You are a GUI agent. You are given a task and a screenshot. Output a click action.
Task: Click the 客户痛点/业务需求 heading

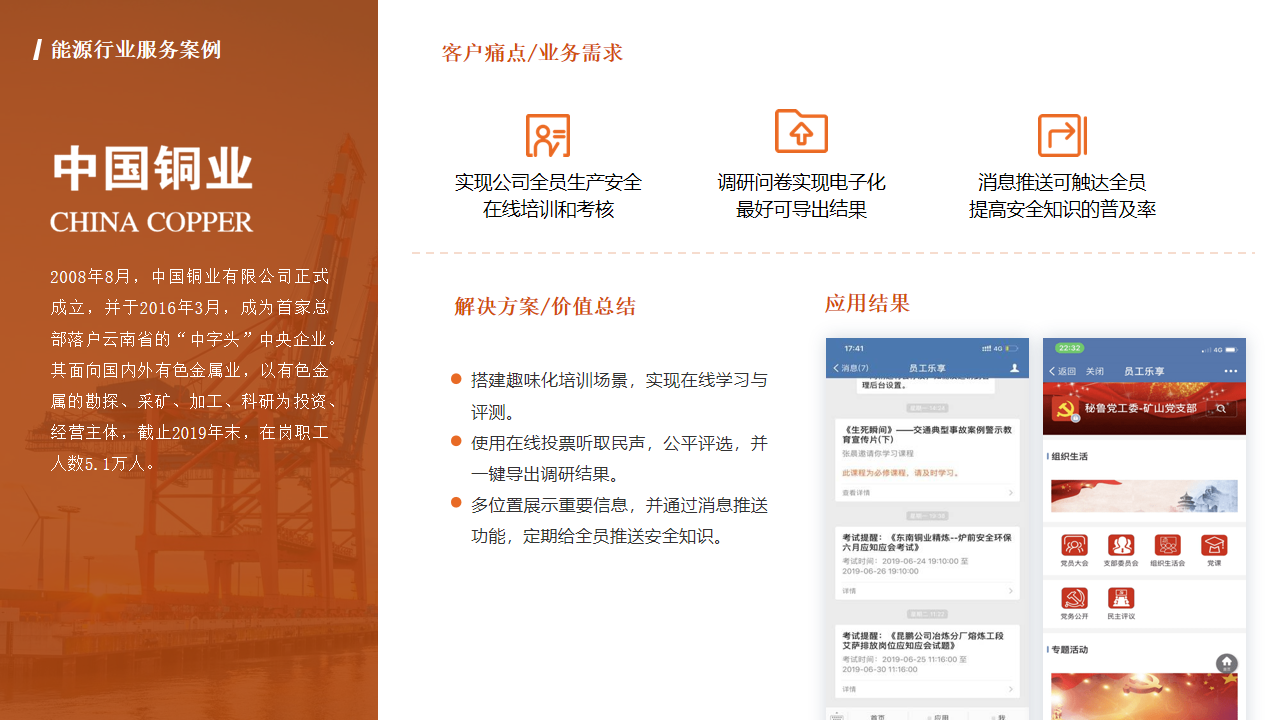(532, 53)
